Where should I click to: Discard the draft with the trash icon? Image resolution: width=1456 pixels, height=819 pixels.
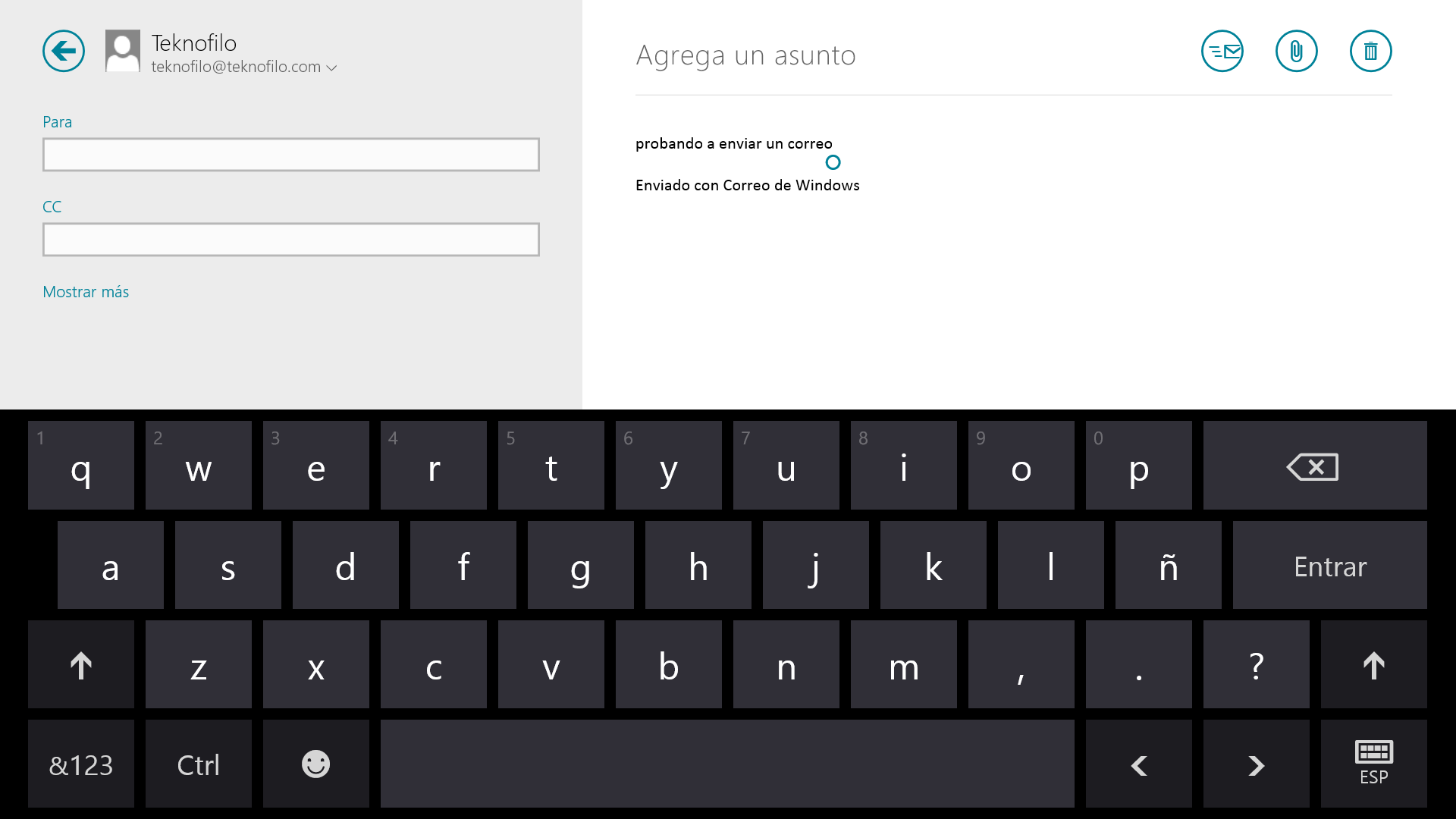(1370, 51)
